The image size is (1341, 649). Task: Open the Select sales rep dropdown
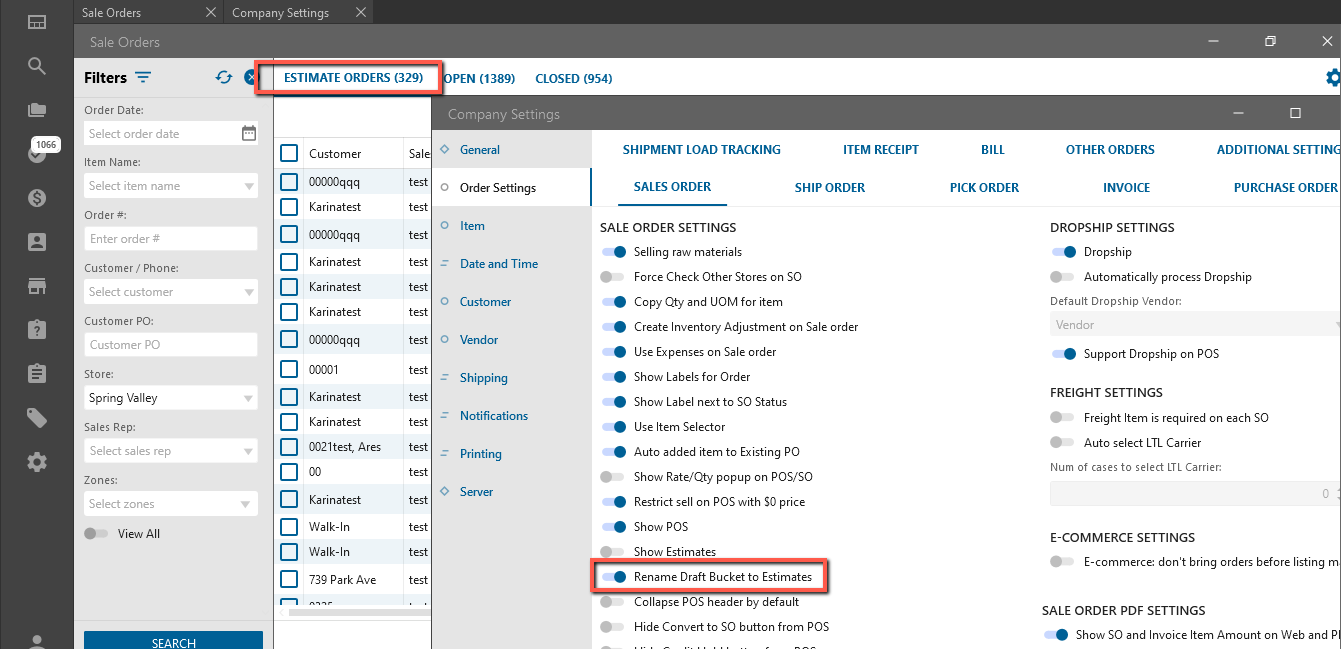tap(170, 451)
